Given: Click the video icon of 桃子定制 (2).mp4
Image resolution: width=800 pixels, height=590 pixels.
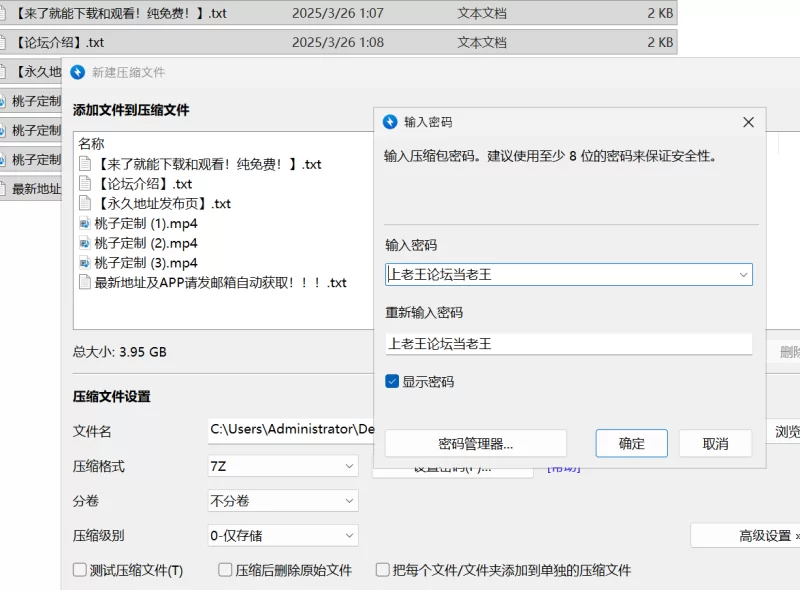Looking at the screenshot, I should [85, 243].
